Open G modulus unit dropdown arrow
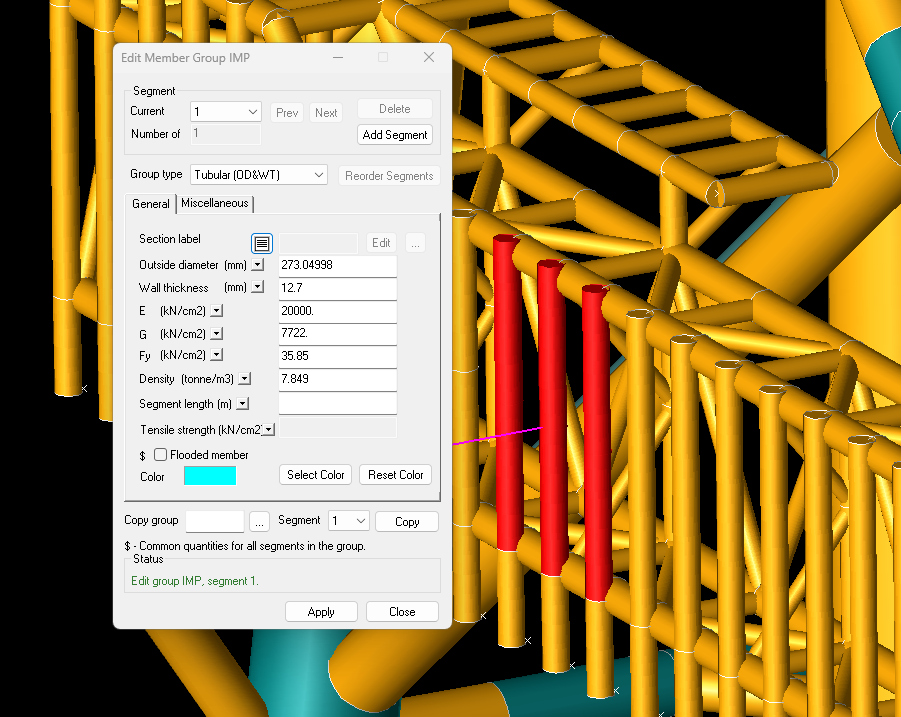The height and width of the screenshot is (717, 901). click(x=217, y=333)
